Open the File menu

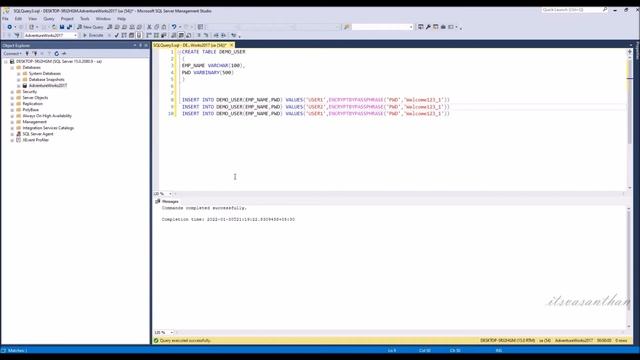tap(5, 19)
